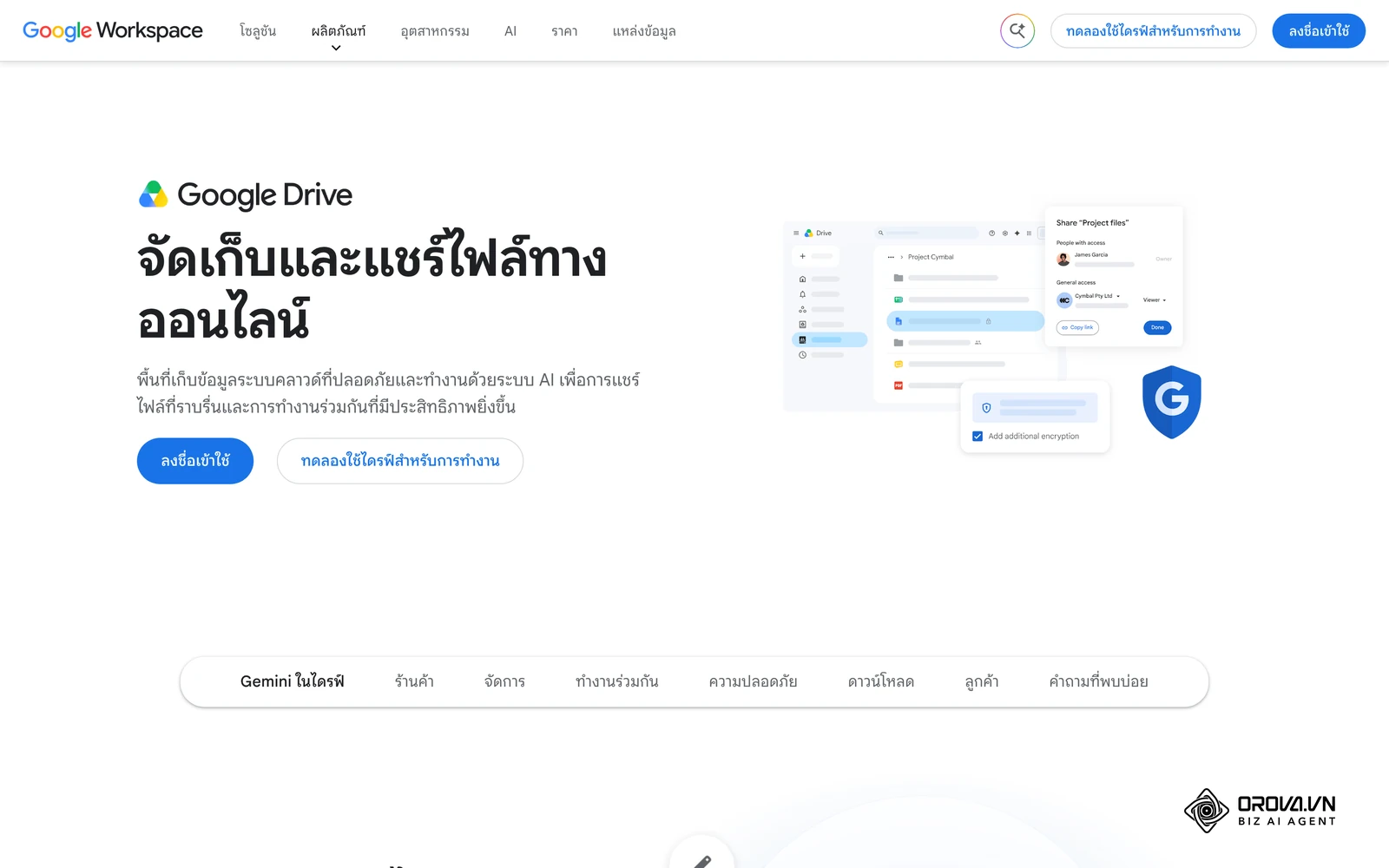Select the ดาวน์โหลด tab
The width and height of the screenshot is (1389, 868).
click(x=881, y=681)
